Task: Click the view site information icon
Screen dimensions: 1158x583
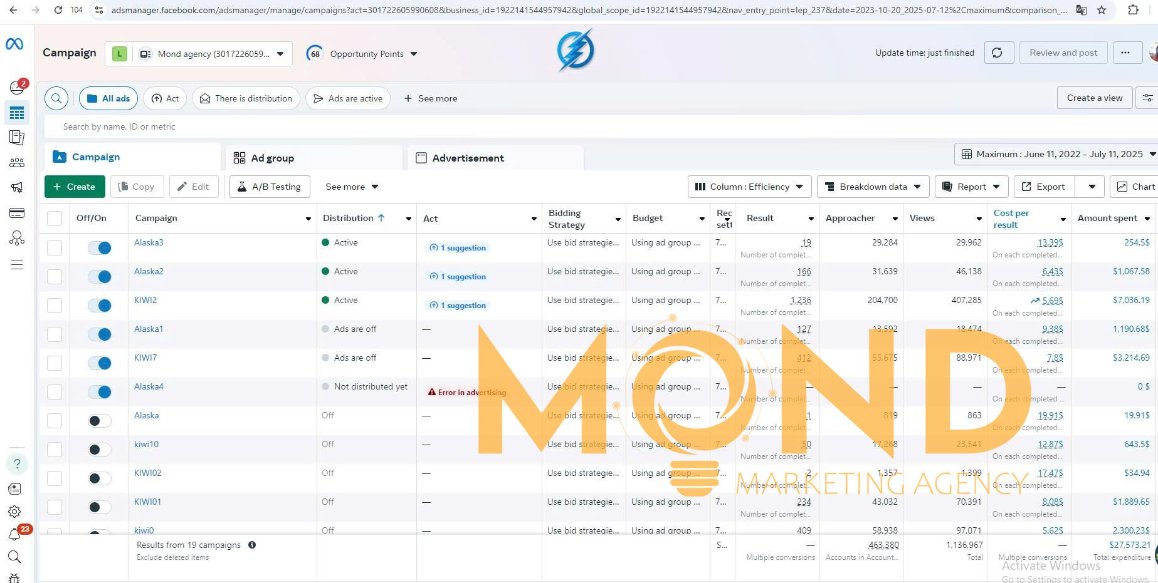Action: pyautogui.click(x=98, y=10)
